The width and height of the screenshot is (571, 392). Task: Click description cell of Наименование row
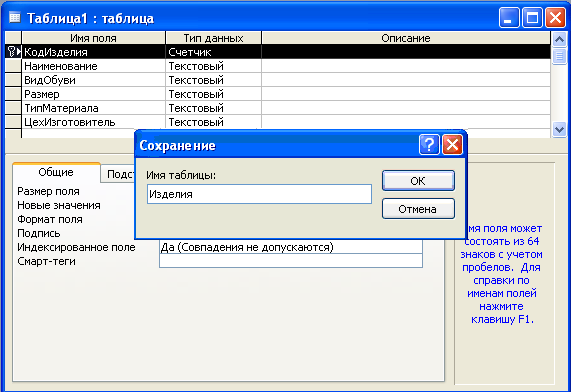(x=406, y=66)
